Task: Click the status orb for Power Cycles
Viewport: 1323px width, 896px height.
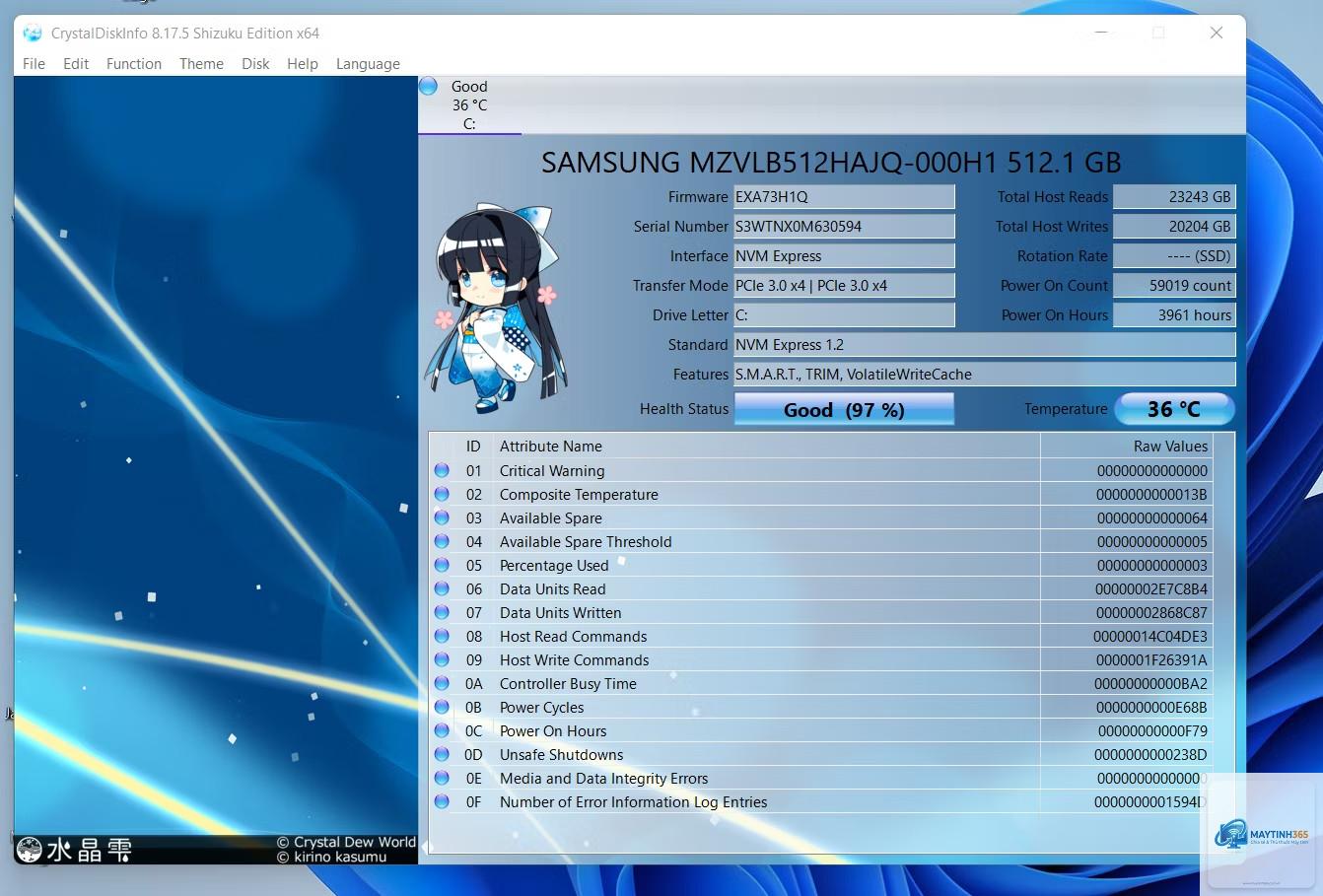Action: (442, 708)
